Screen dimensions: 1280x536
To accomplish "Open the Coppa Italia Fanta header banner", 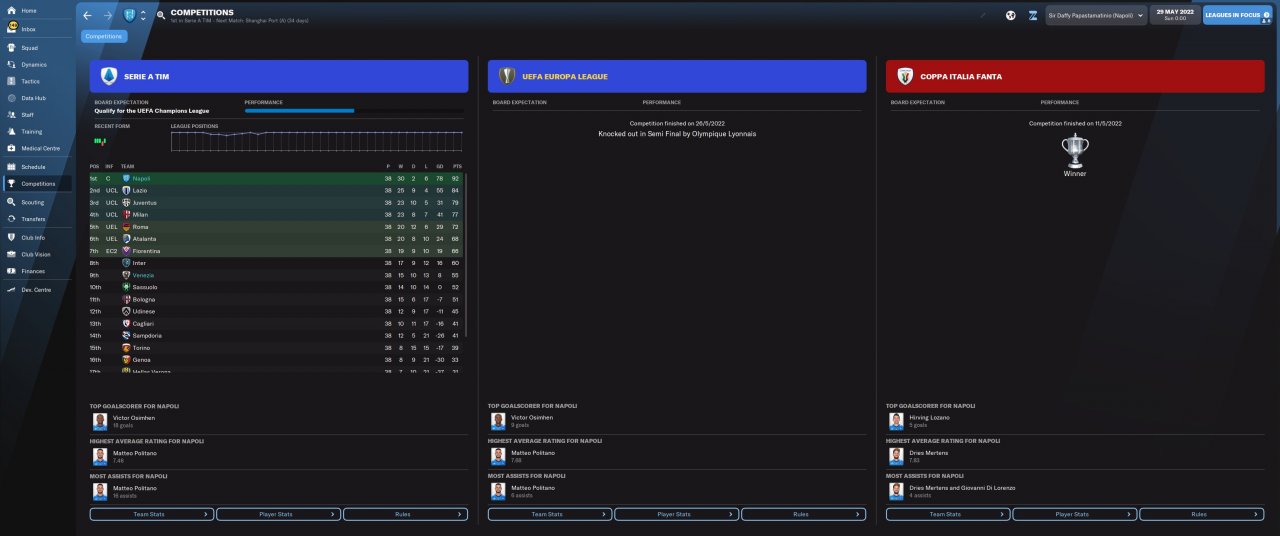I will pyautogui.click(x=1075, y=76).
